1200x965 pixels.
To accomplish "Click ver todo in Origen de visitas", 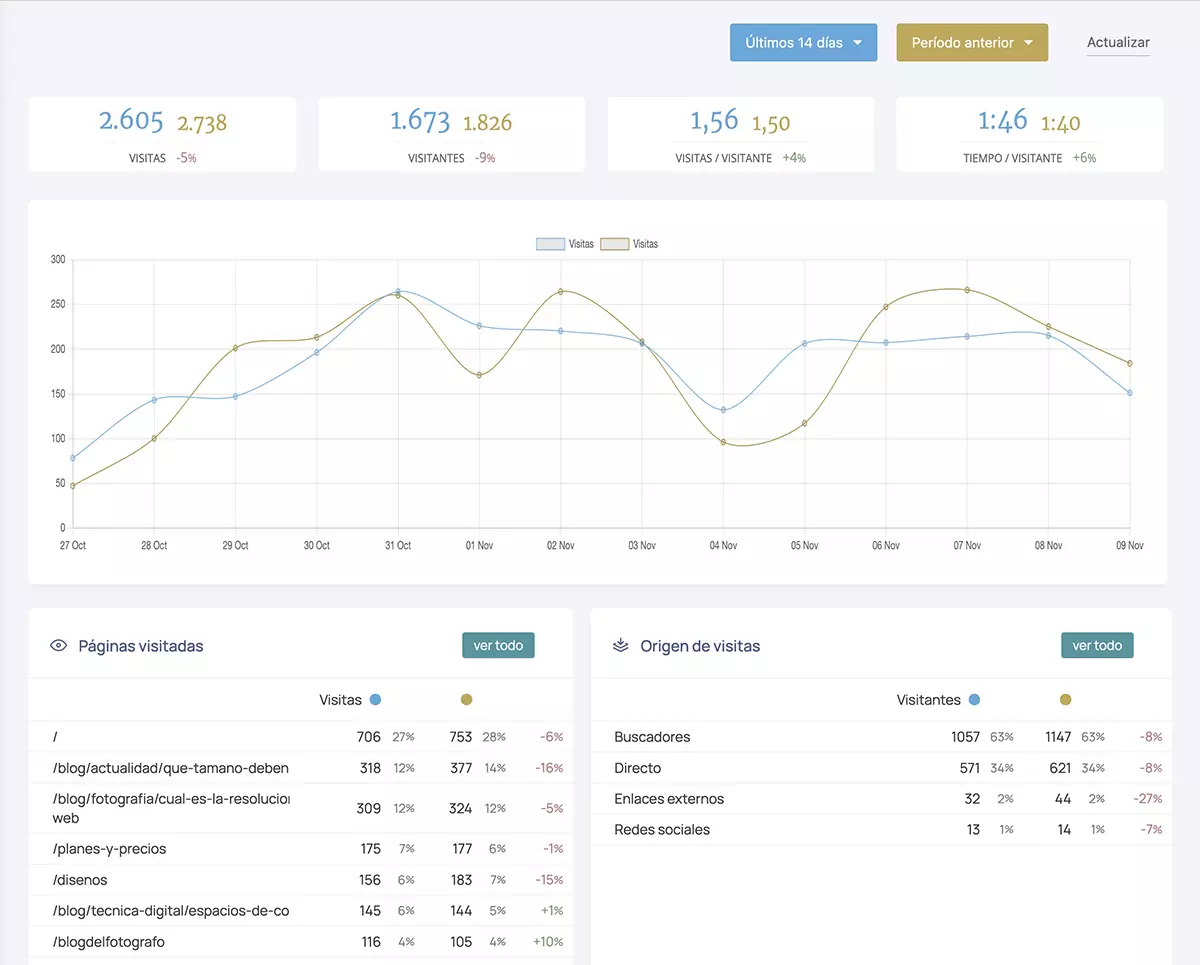I will (x=1097, y=646).
